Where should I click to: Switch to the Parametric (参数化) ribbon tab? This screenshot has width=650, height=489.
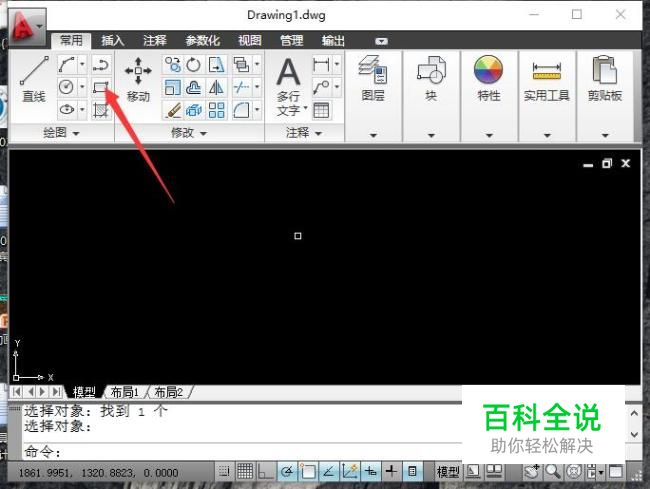point(202,41)
